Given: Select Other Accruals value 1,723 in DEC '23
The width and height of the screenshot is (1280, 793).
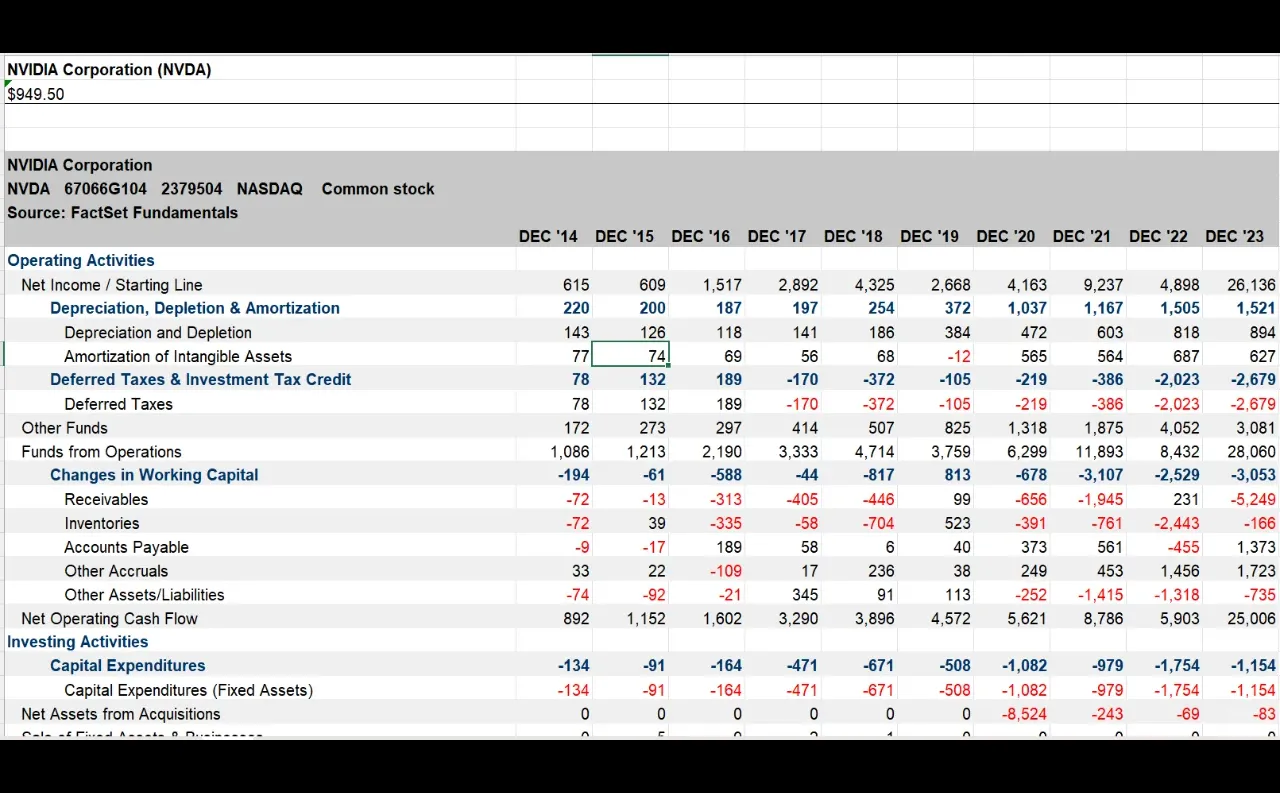Looking at the screenshot, I should tap(1256, 571).
